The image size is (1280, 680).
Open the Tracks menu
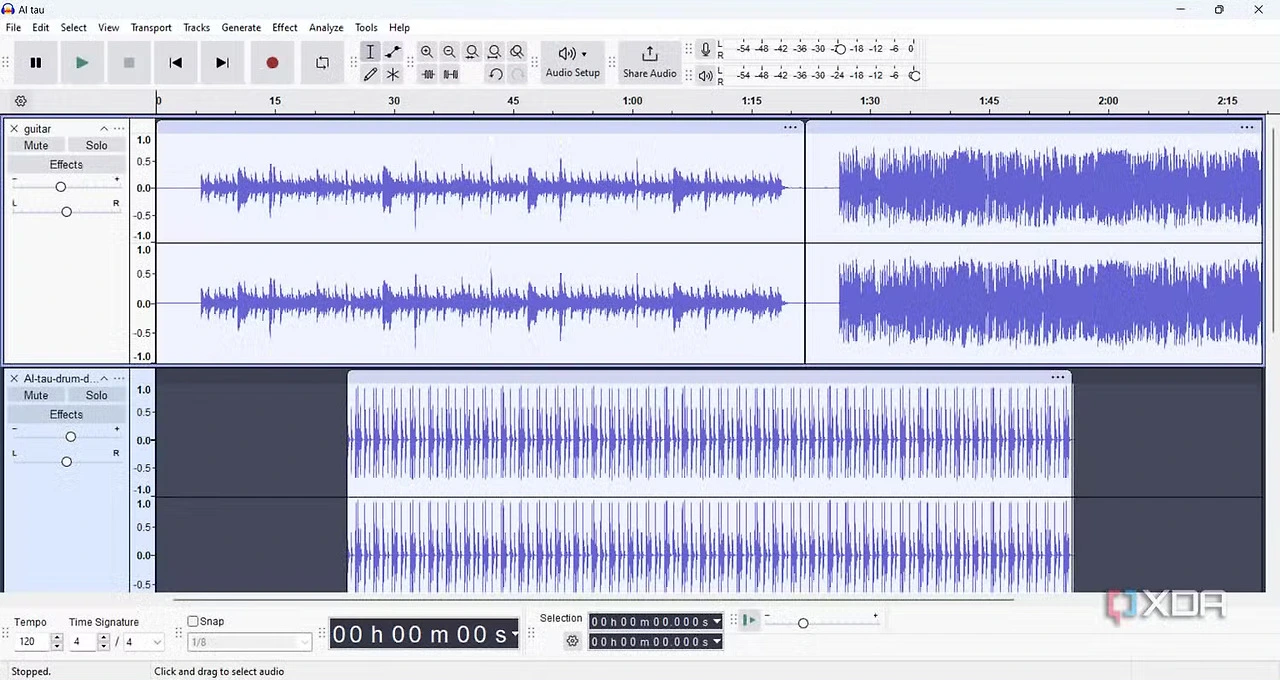coord(196,28)
